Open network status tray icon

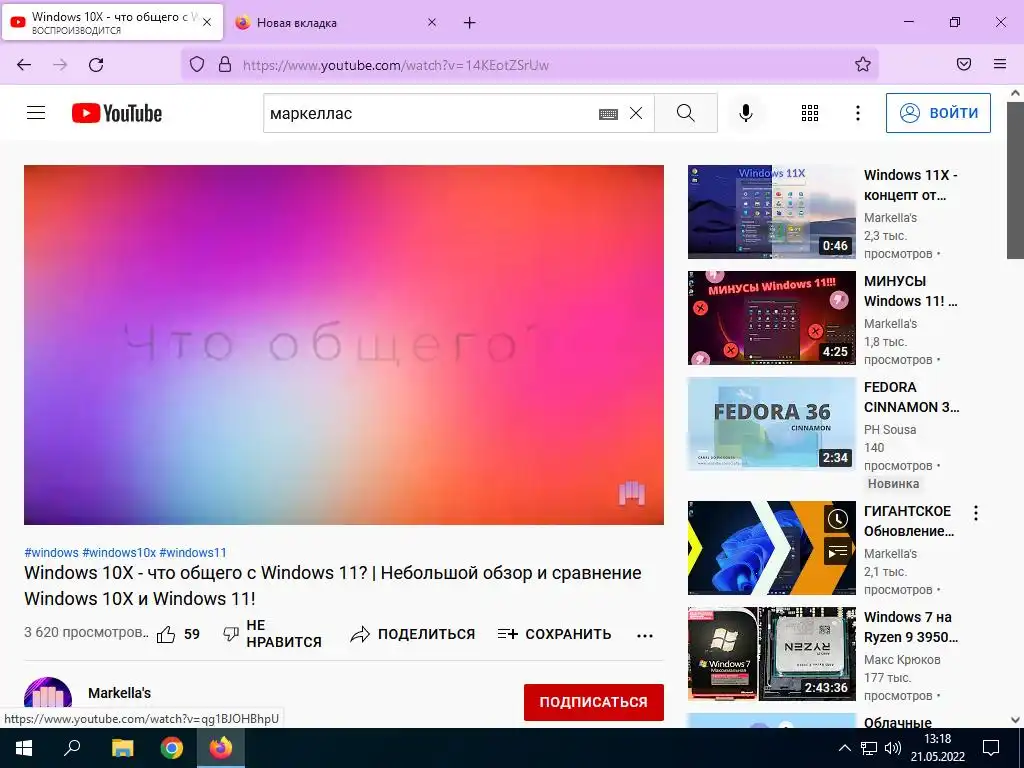click(x=869, y=748)
